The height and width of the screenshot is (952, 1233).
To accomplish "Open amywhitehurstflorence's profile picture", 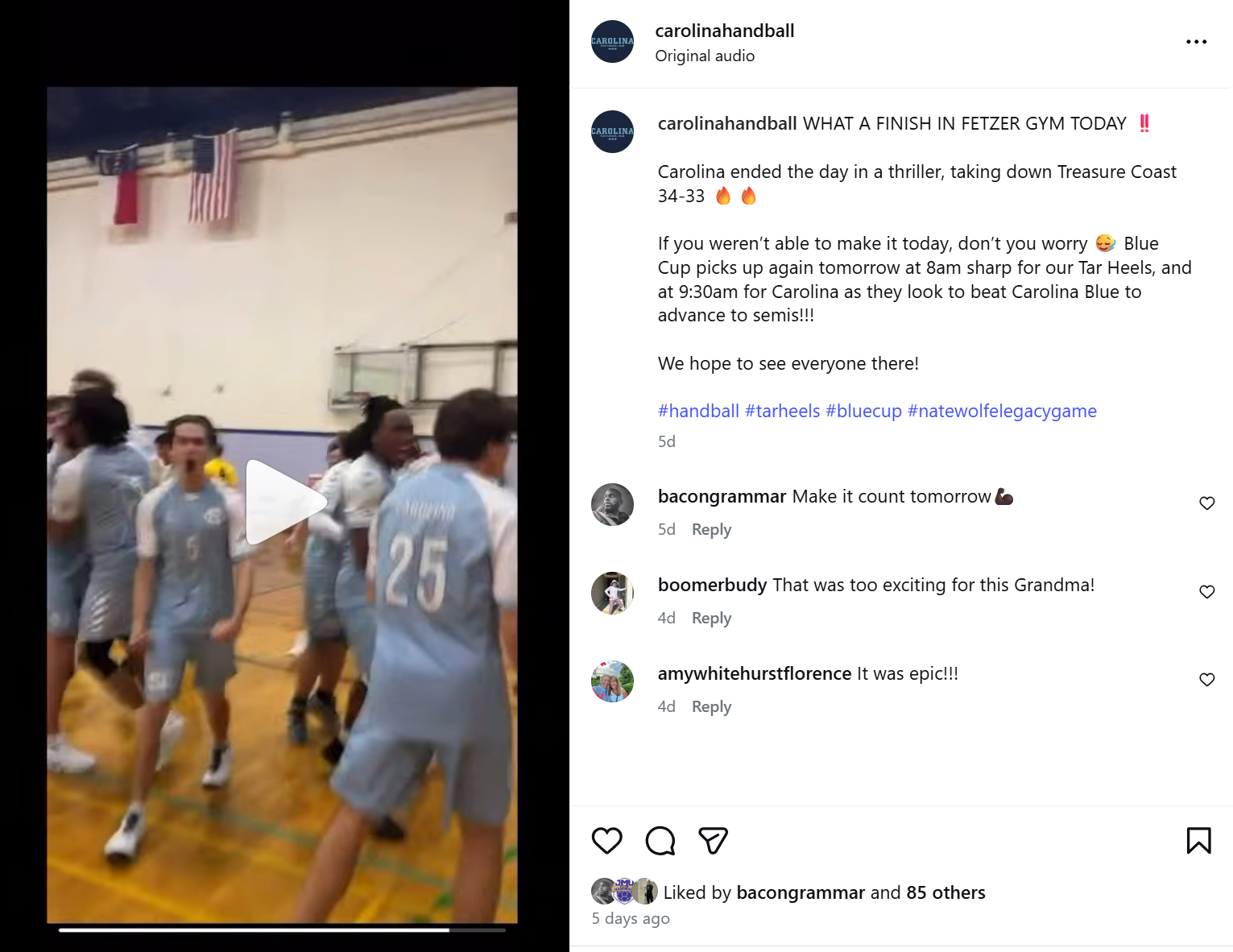I will coord(612,681).
